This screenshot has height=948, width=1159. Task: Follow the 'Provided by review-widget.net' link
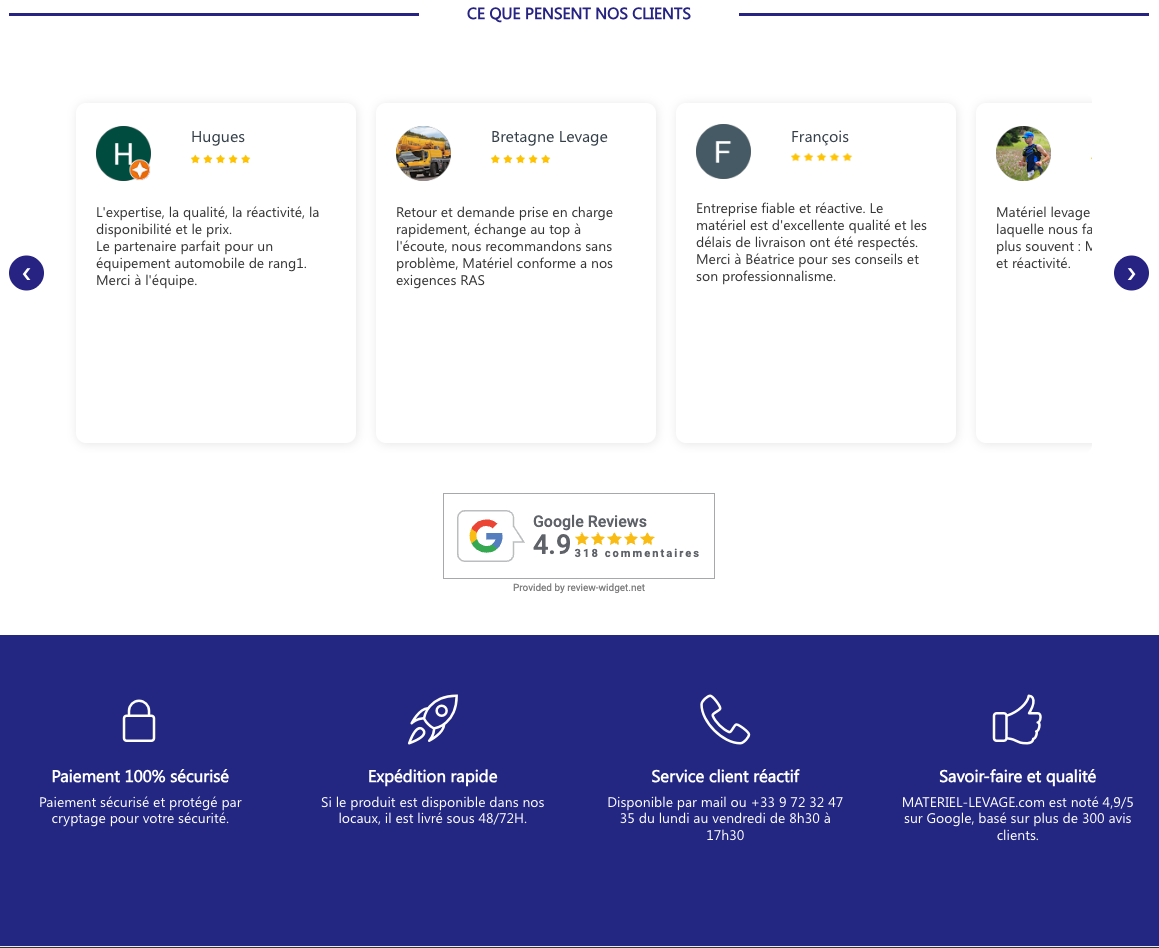(579, 588)
